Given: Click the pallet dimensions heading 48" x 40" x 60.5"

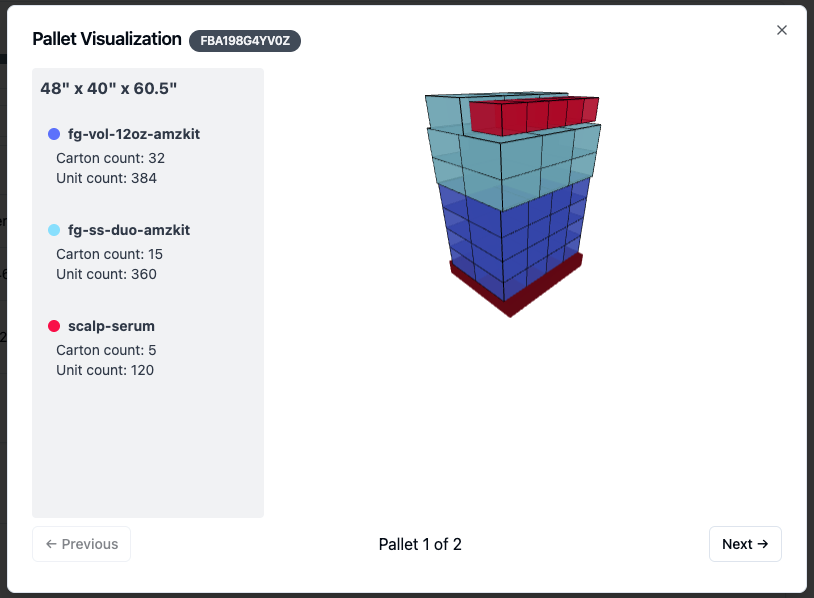Looking at the screenshot, I should tap(108, 88).
